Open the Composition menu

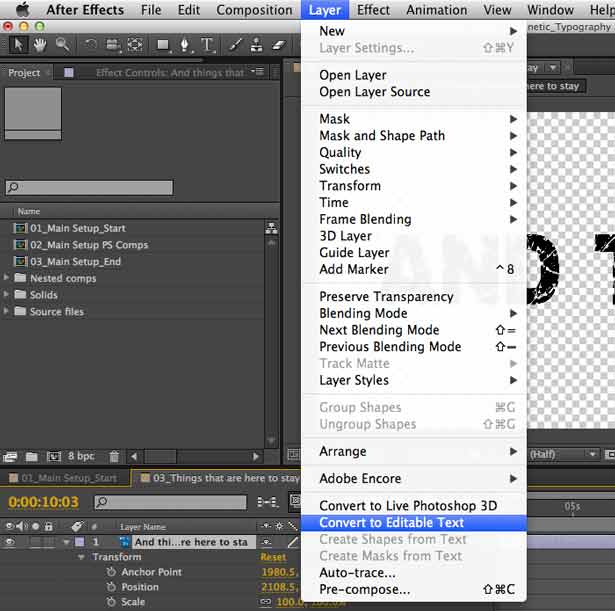point(254,10)
